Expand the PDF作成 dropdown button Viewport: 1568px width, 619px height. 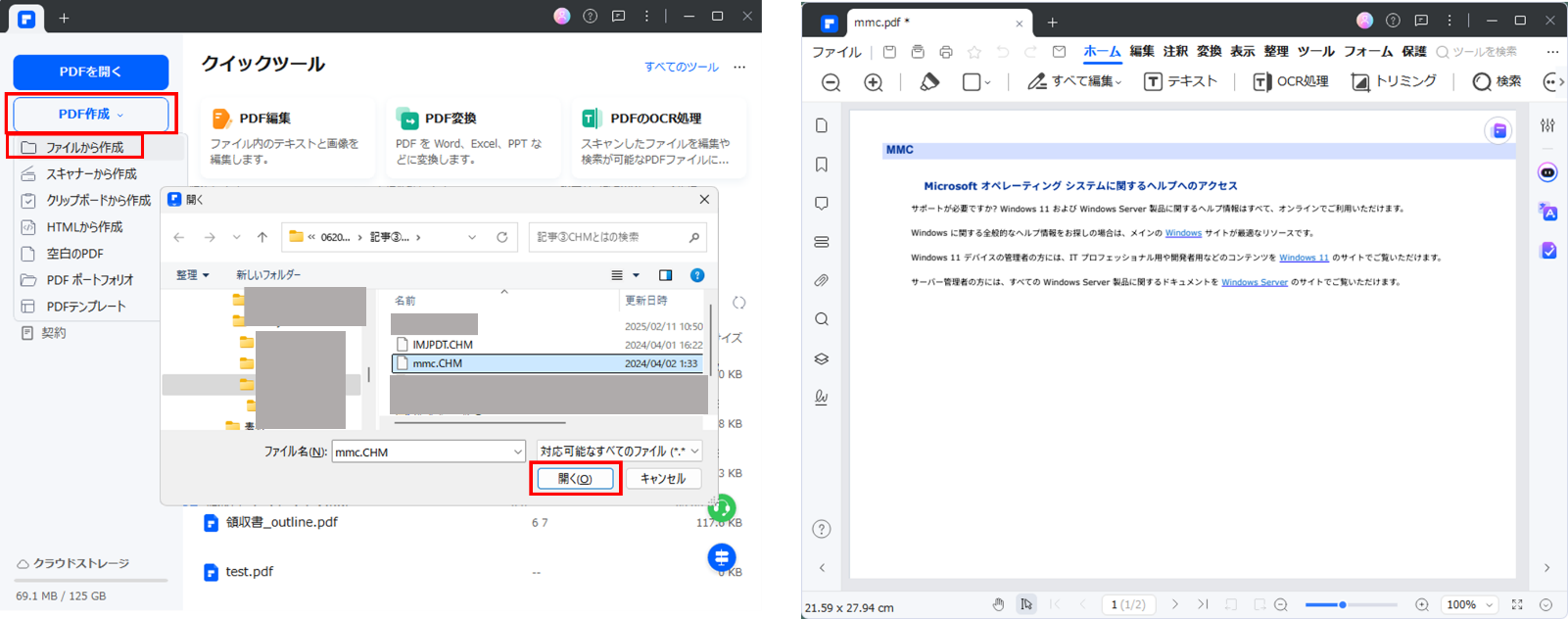(x=91, y=114)
